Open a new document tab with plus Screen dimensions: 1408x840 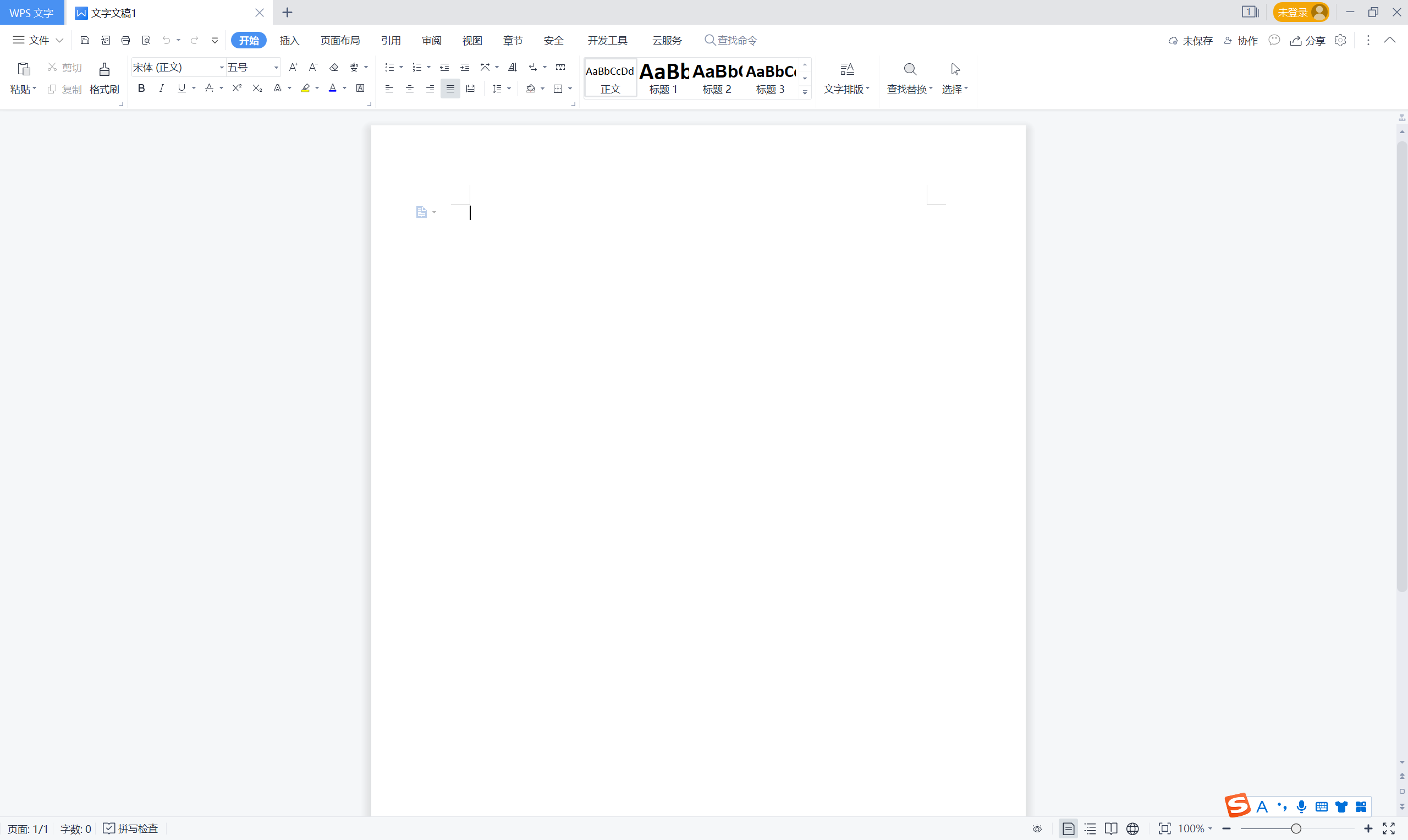287,12
